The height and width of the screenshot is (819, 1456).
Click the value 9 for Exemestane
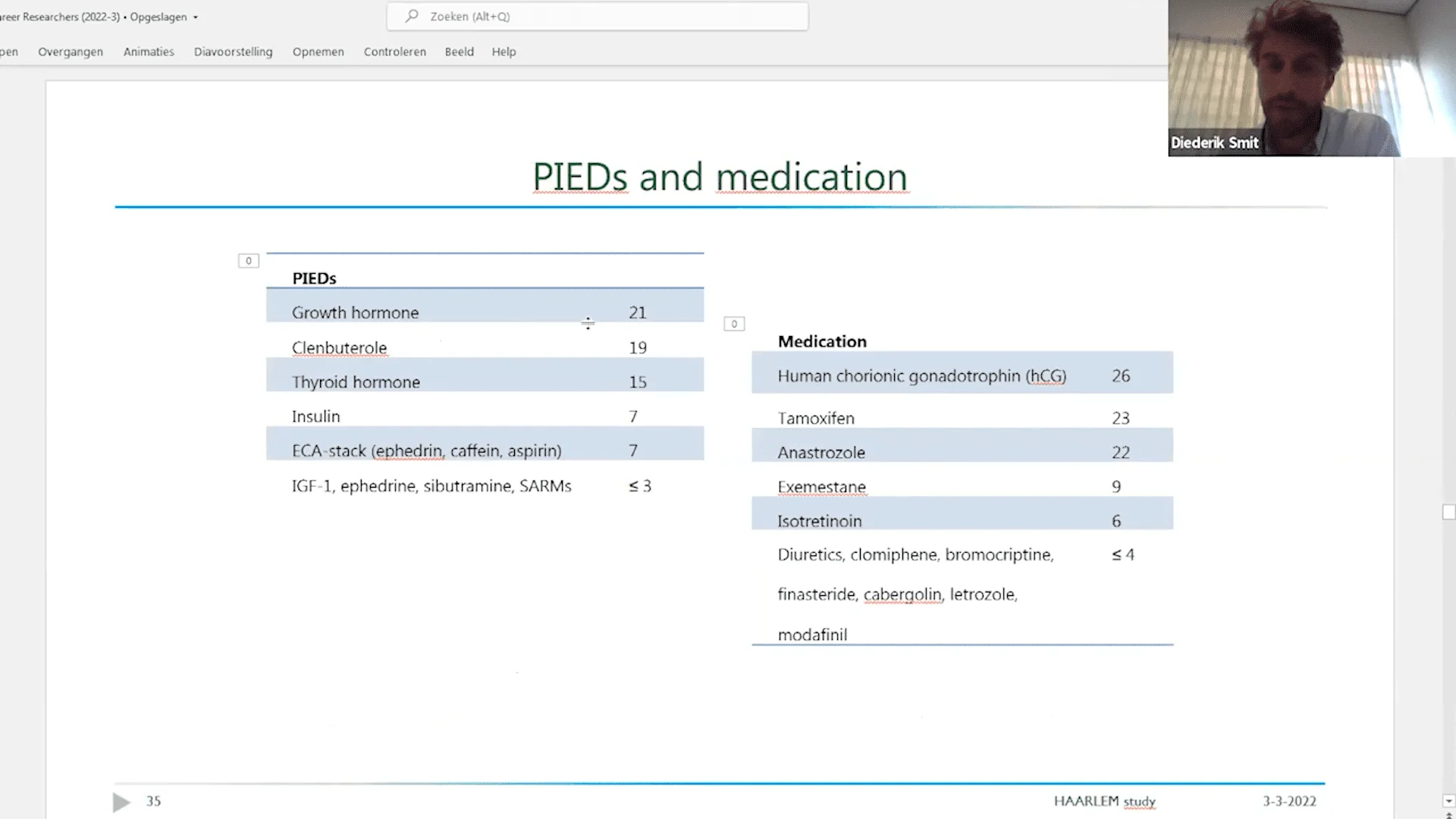coord(1116,487)
